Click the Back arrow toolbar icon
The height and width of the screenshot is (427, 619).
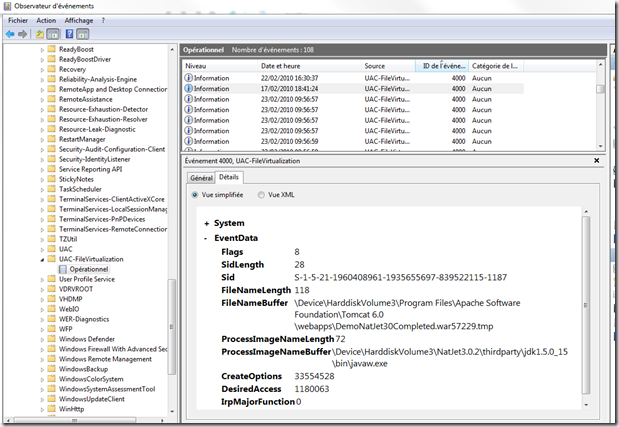[x=10, y=34]
